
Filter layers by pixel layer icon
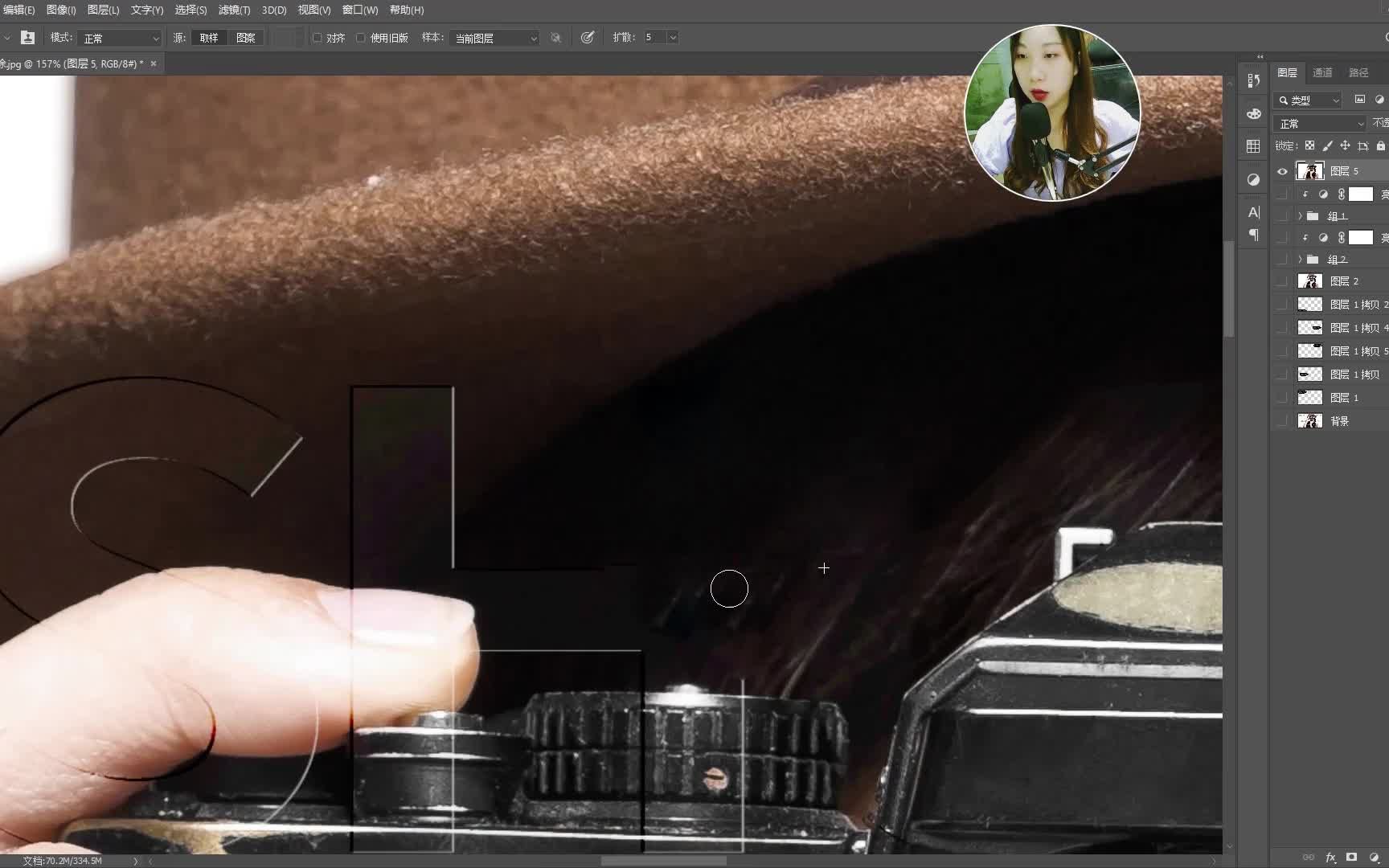pyautogui.click(x=1360, y=100)
